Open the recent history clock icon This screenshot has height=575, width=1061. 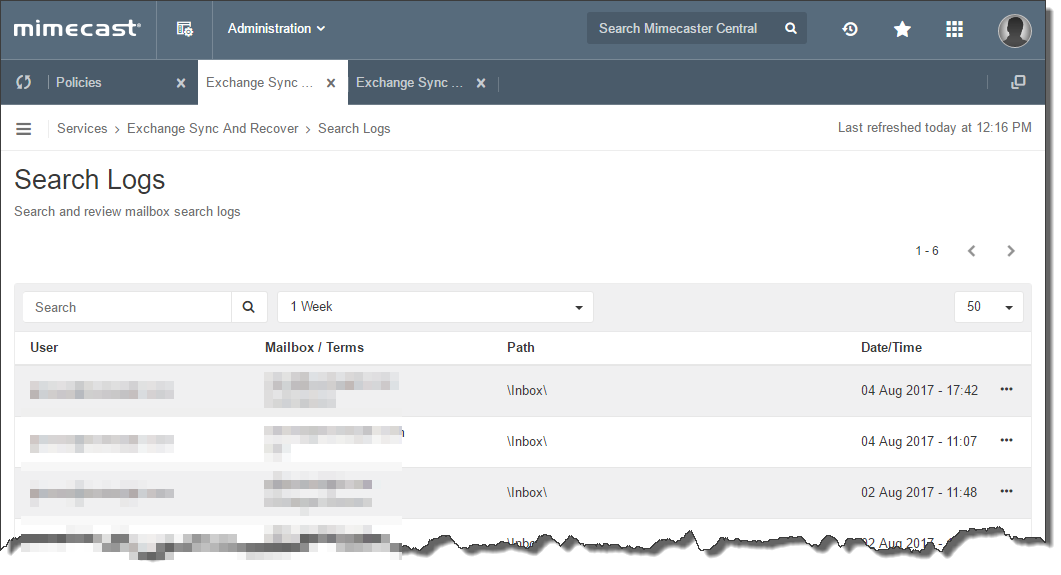coord(850,29)
